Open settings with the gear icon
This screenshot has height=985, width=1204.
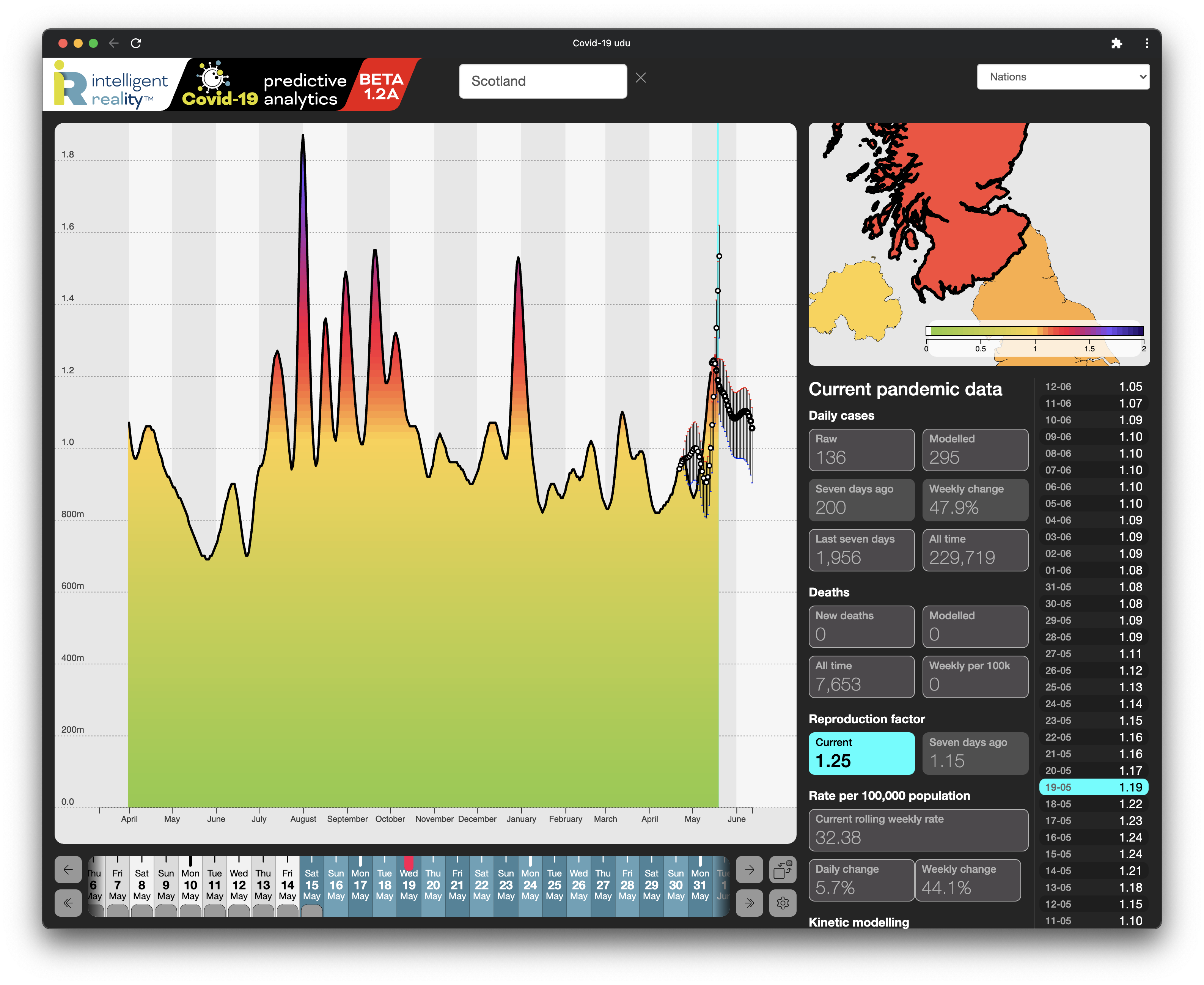[783, 903]
